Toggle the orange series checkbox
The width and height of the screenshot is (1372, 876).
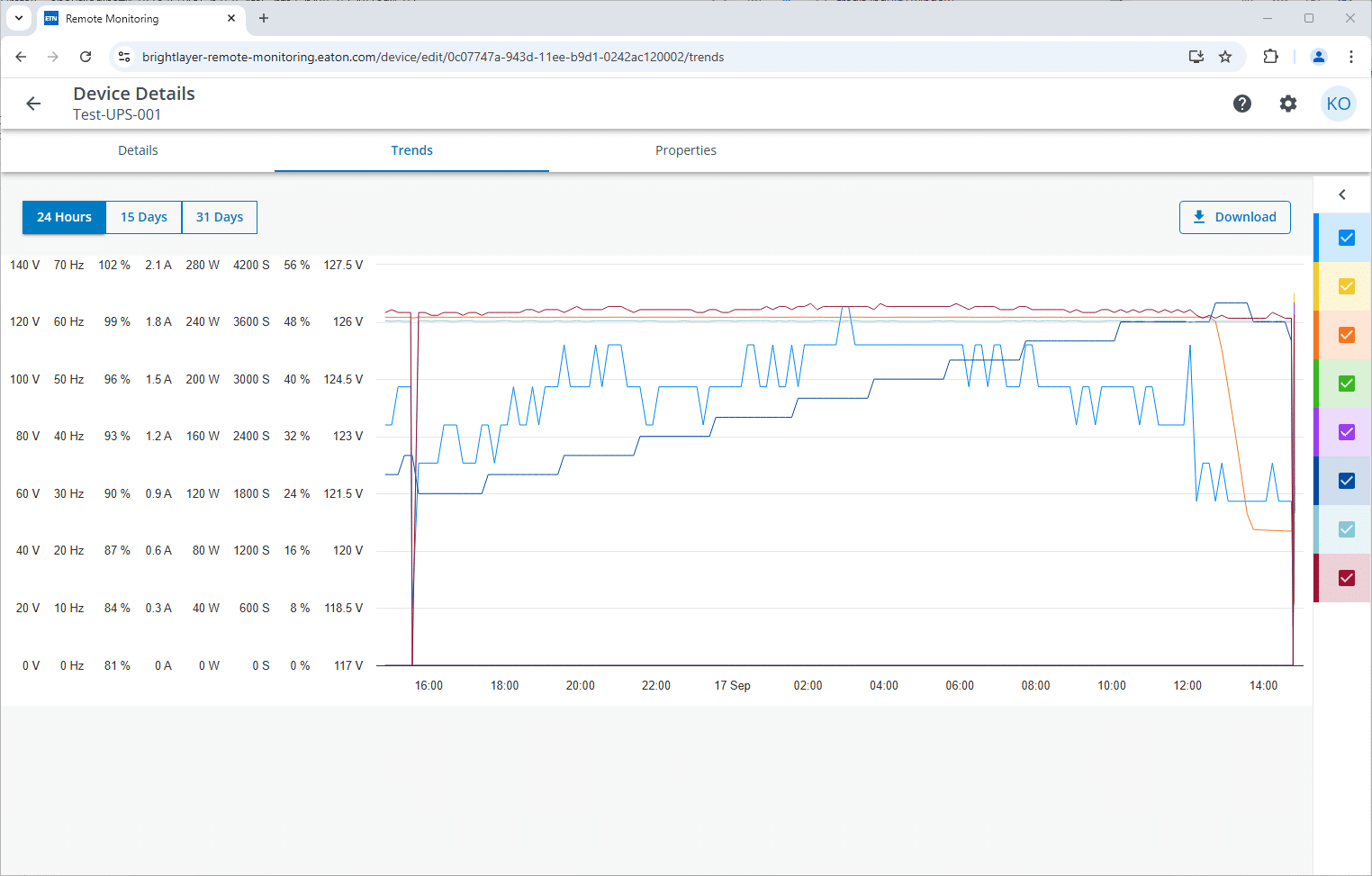point(1347,335)
